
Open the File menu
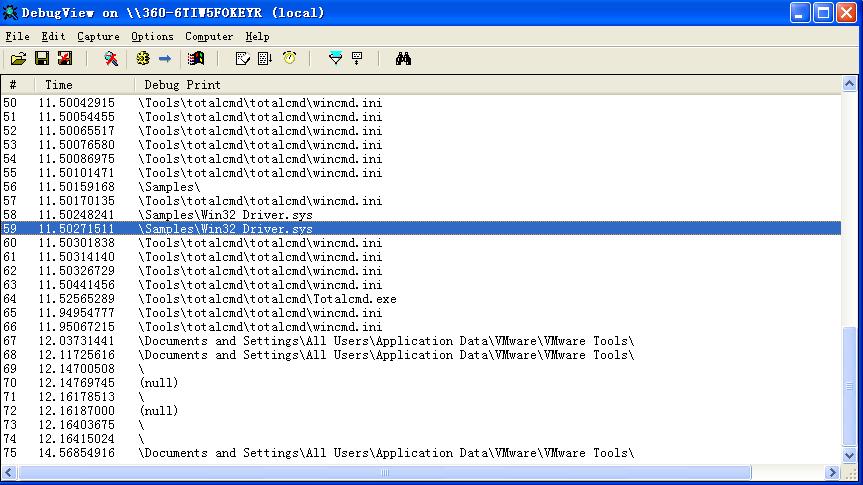coord(18,36)
